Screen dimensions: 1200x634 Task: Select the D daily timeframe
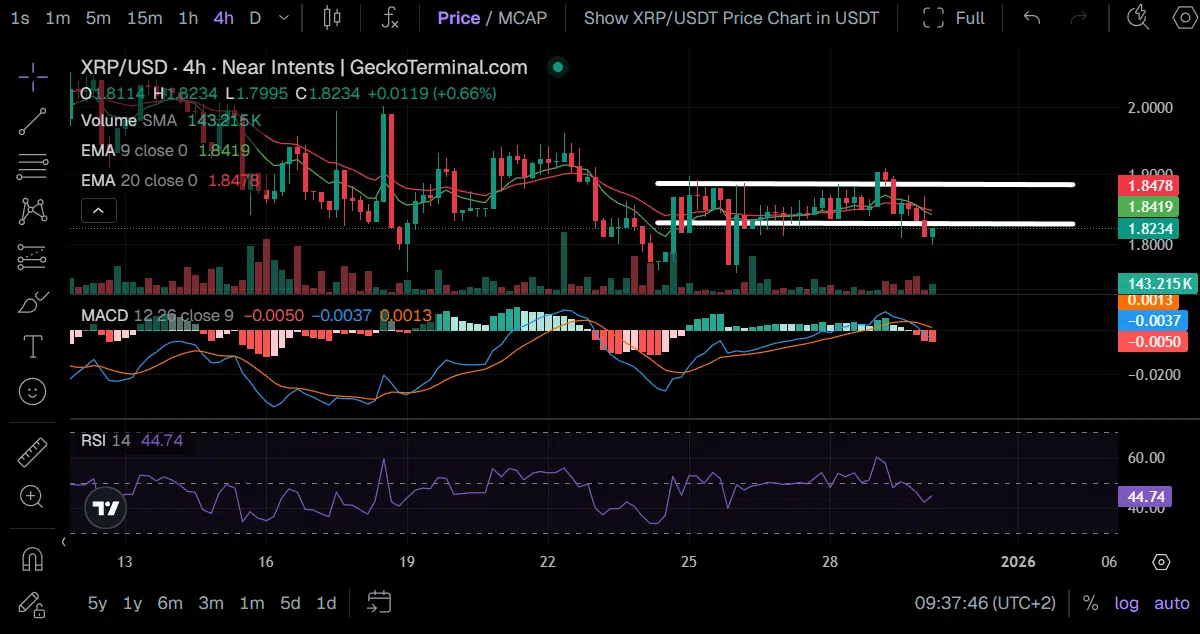(255, 18)
